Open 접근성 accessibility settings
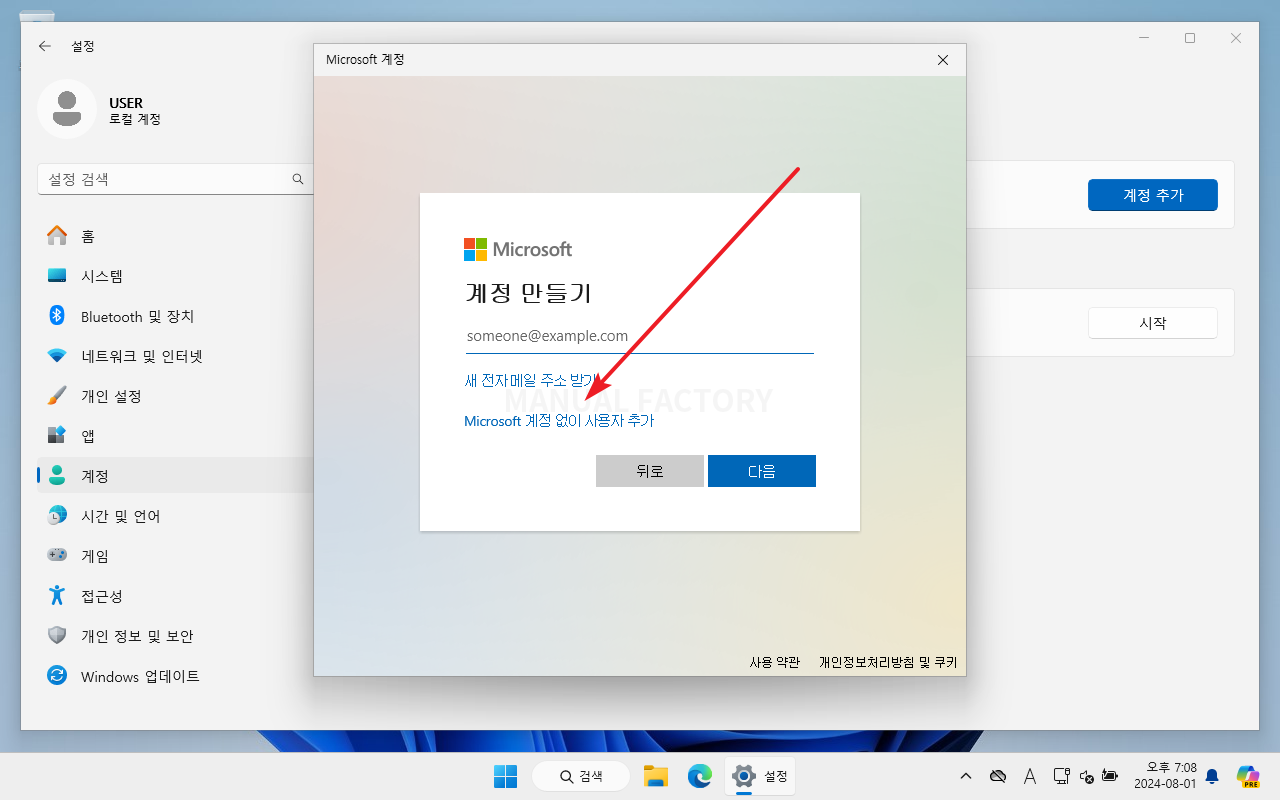The height and width of the screenshot is (800, 1280). 175,596
